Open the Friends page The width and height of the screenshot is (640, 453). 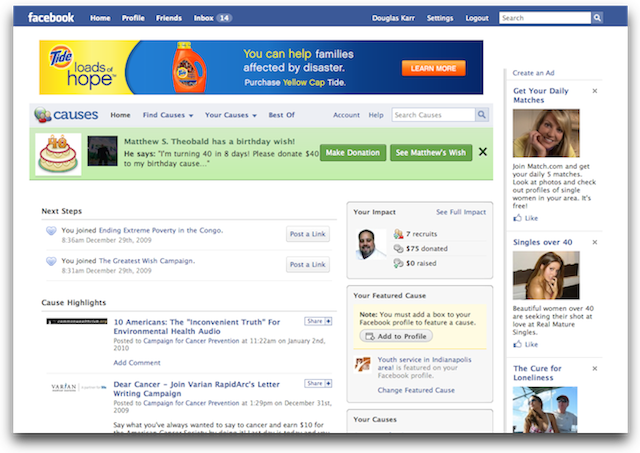(169, 18)
